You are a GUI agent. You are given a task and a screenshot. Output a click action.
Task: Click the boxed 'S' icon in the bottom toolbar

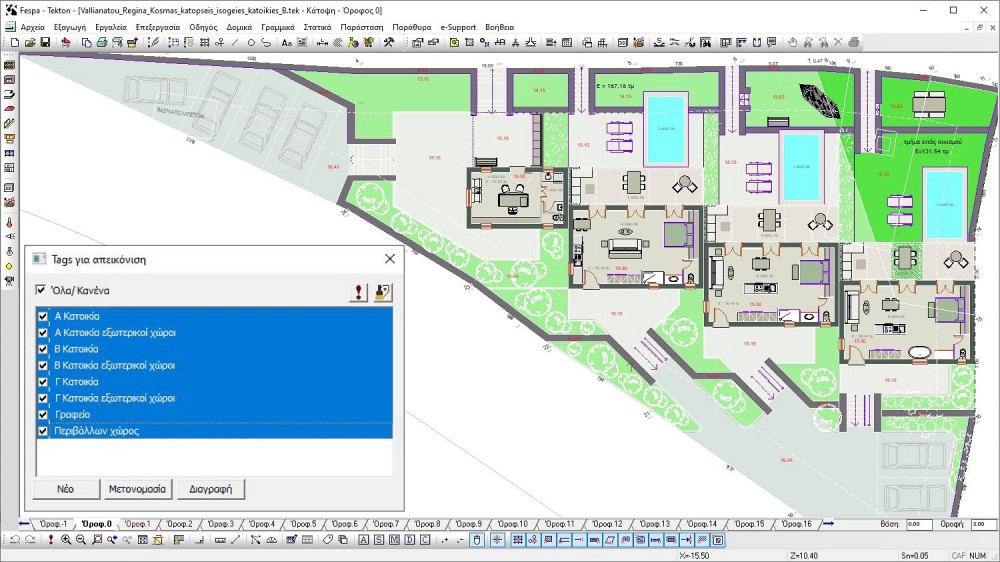(379, 540)
